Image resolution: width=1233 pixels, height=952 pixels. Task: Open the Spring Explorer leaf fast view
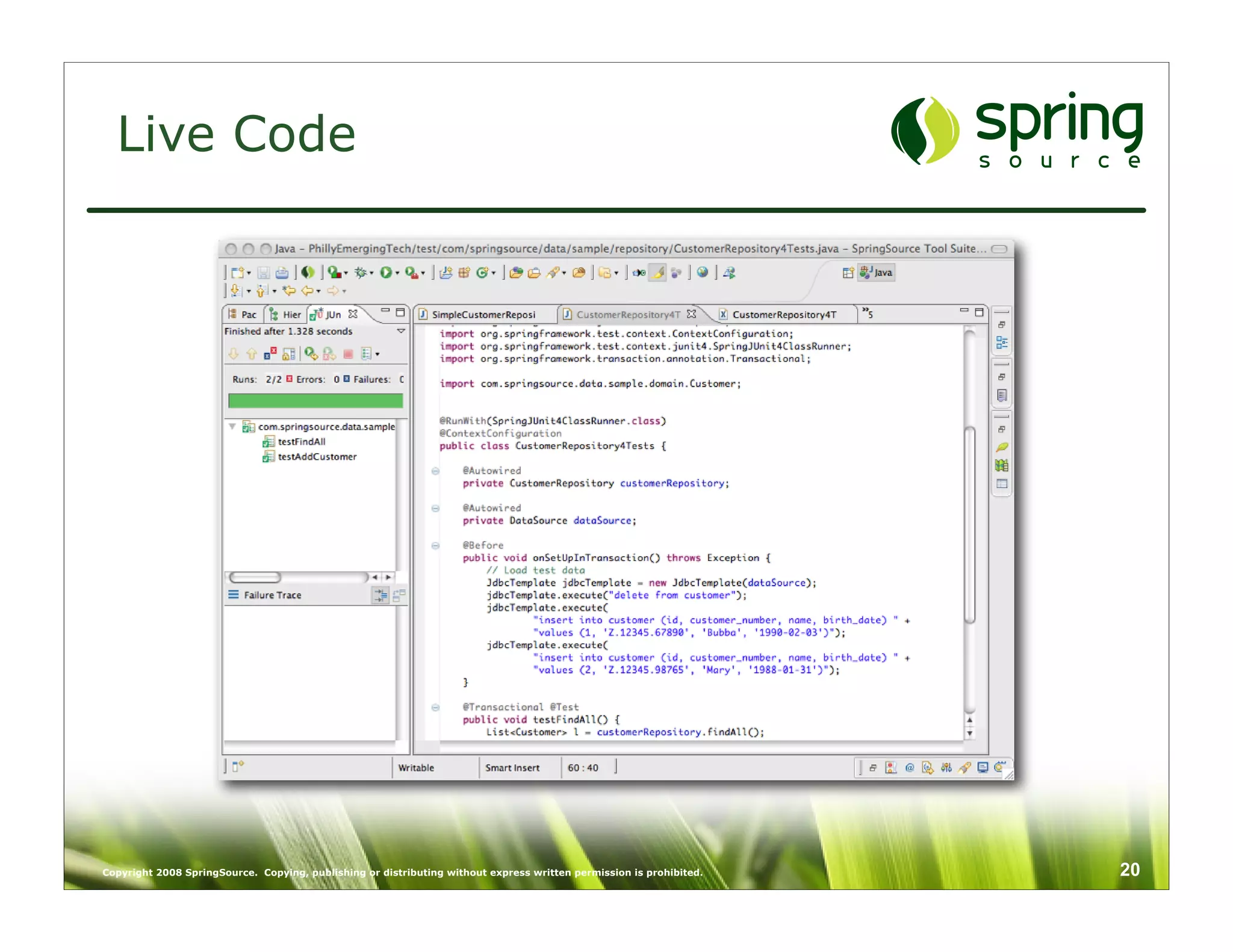point(1002,447)
